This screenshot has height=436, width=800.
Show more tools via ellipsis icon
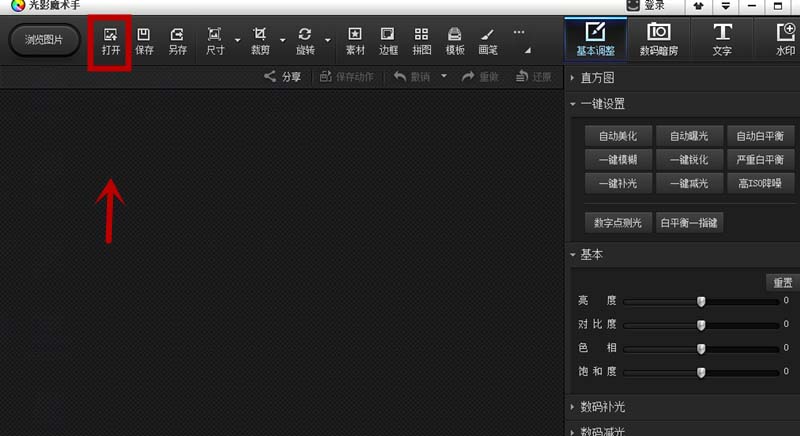519,32
